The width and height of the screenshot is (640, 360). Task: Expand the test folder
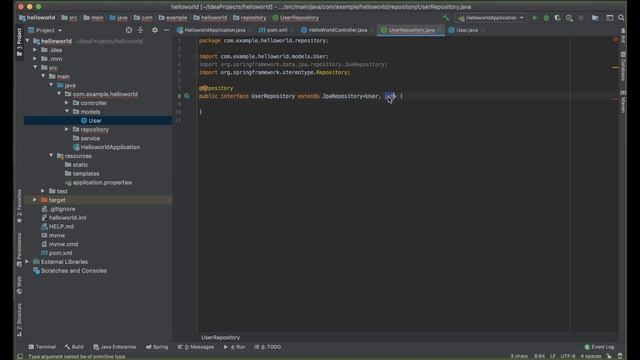pyautogui.click(x=43, y=191)
